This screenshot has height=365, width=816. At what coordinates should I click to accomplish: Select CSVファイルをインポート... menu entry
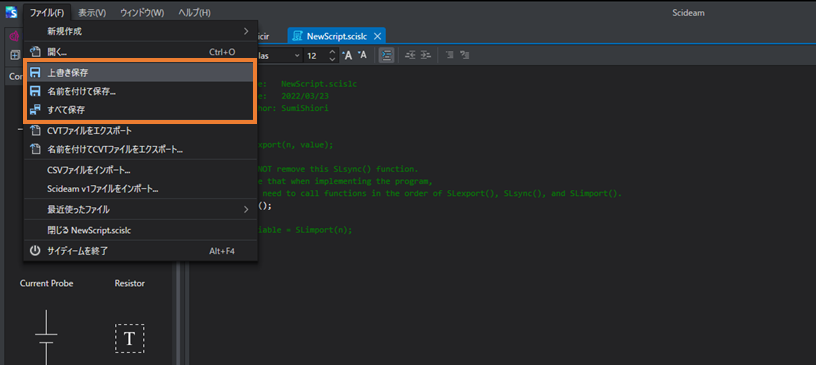click(141, 170)
